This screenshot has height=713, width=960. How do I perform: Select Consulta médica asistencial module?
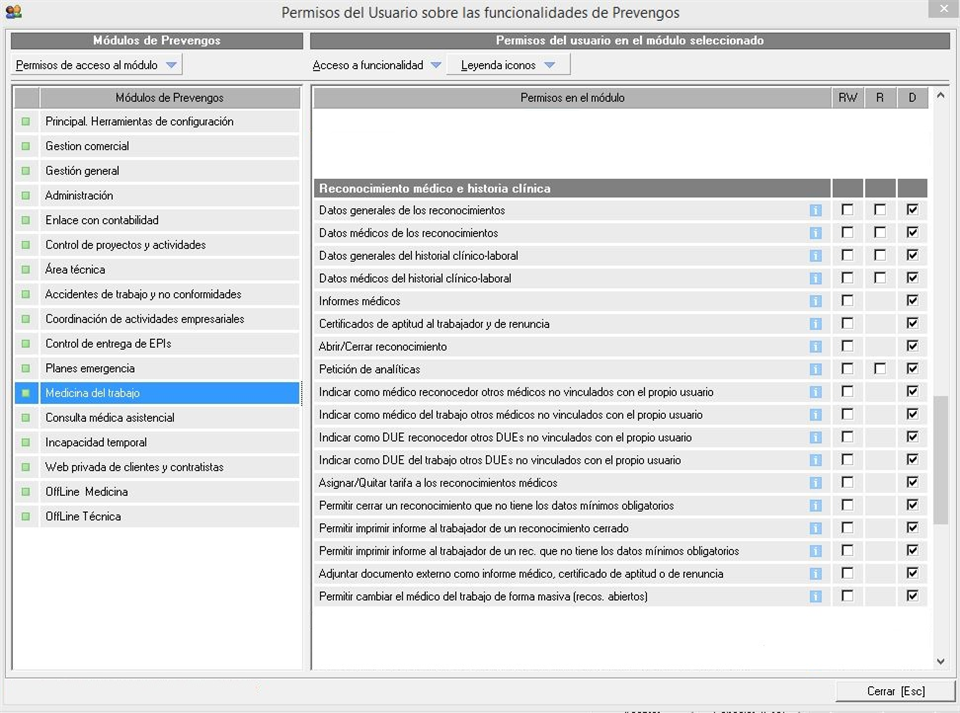110,418
